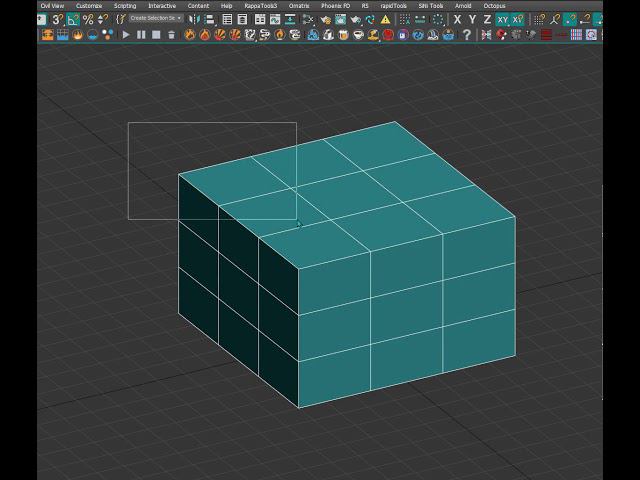
Task: Restrict transform to Z axis
Action: (x=487, y=19)
